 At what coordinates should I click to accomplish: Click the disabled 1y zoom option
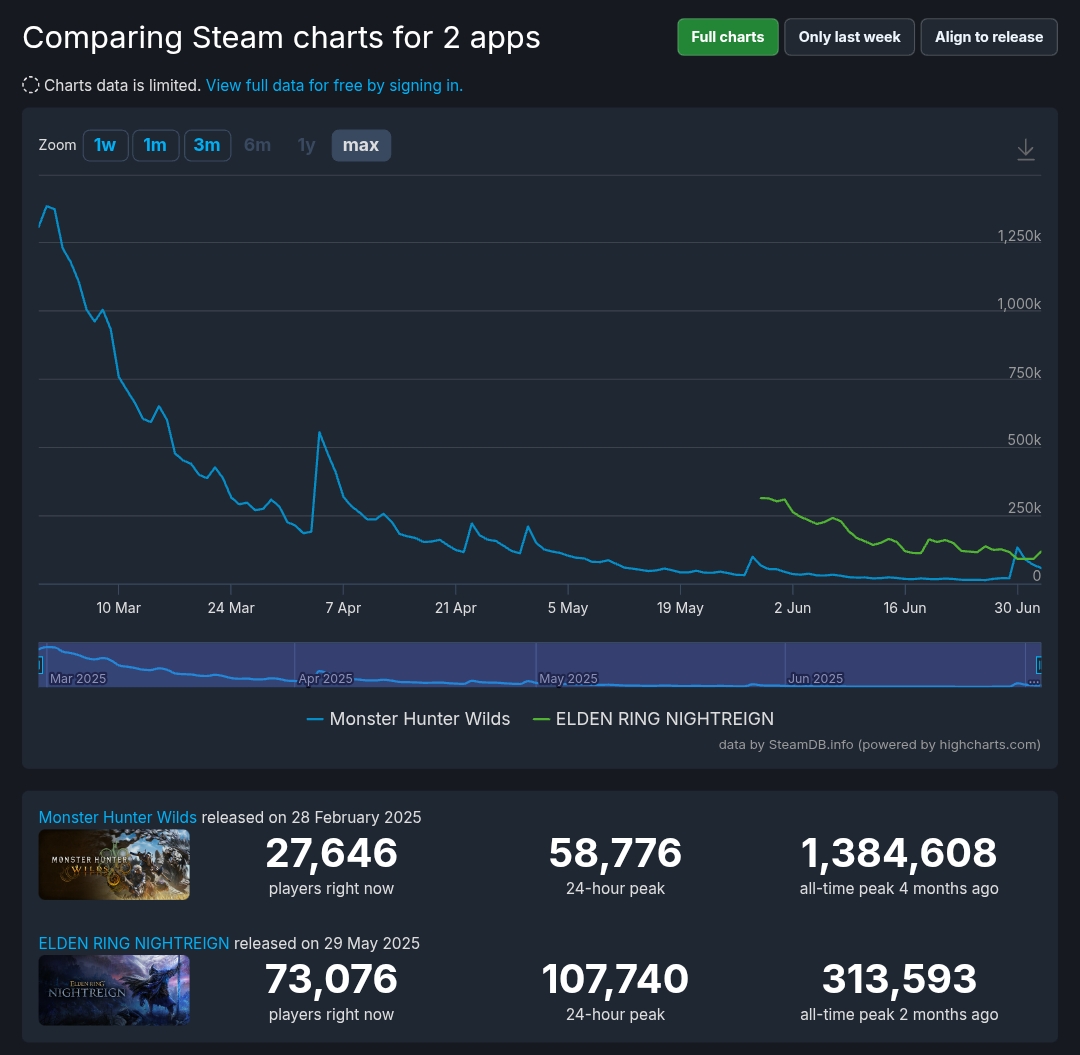(x=306, y=145)
